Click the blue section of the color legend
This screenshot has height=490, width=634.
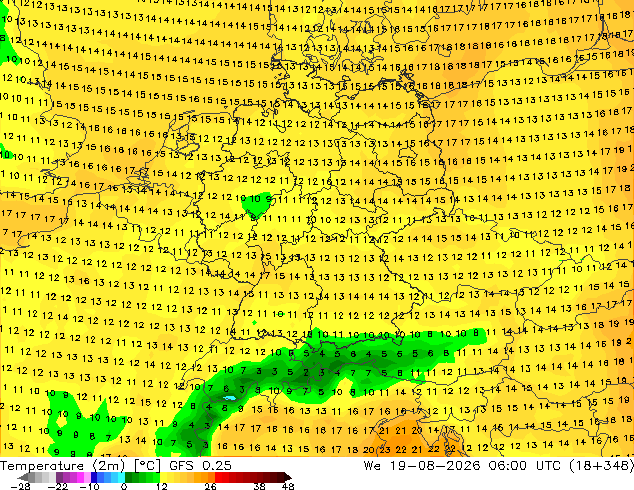108,477
